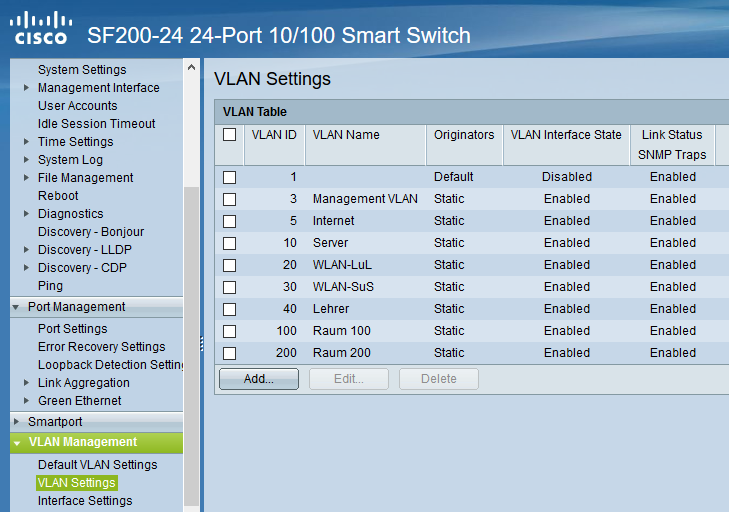Expand the Link Aggregation arrow
The width and height of the screenshot is (729, 512).
point(26,383)
